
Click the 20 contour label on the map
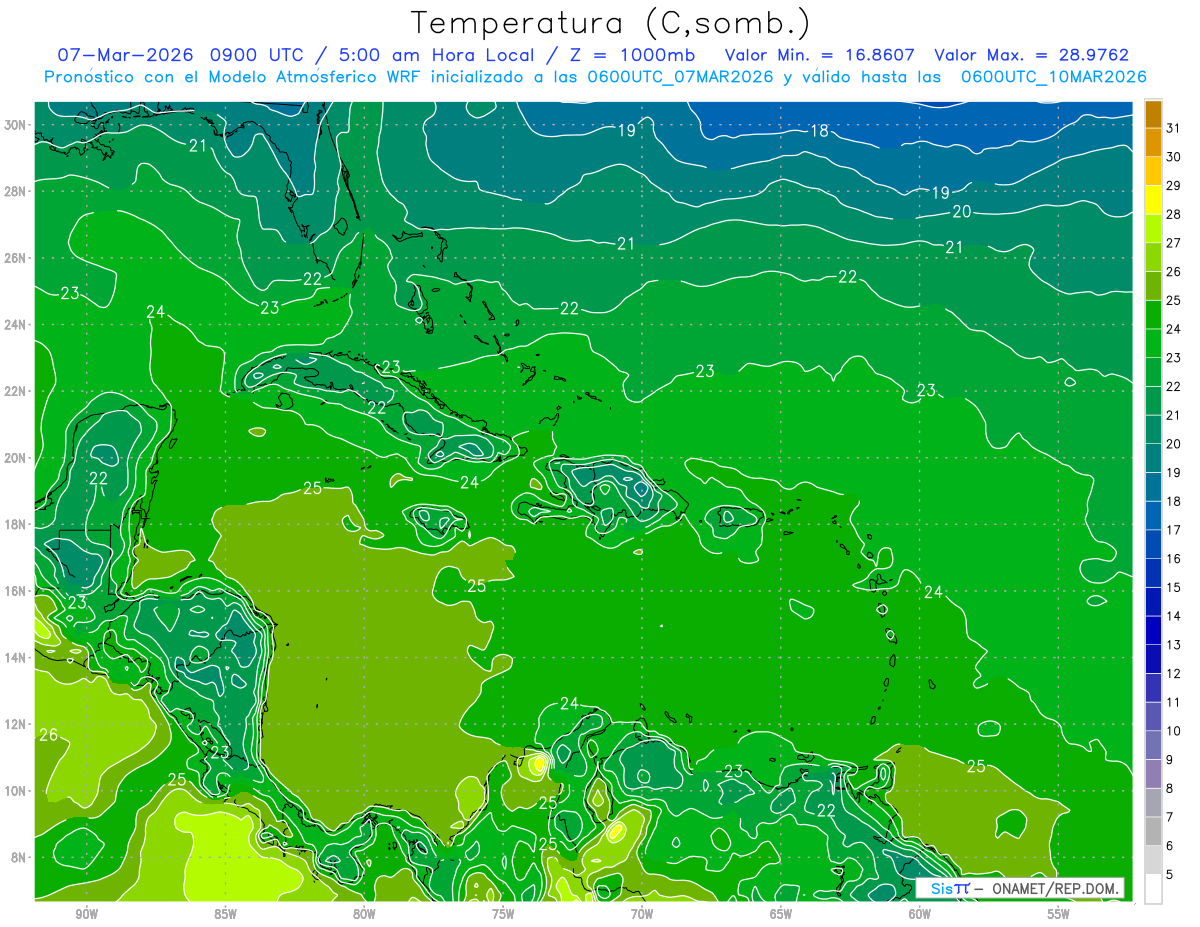click(962, 211)
